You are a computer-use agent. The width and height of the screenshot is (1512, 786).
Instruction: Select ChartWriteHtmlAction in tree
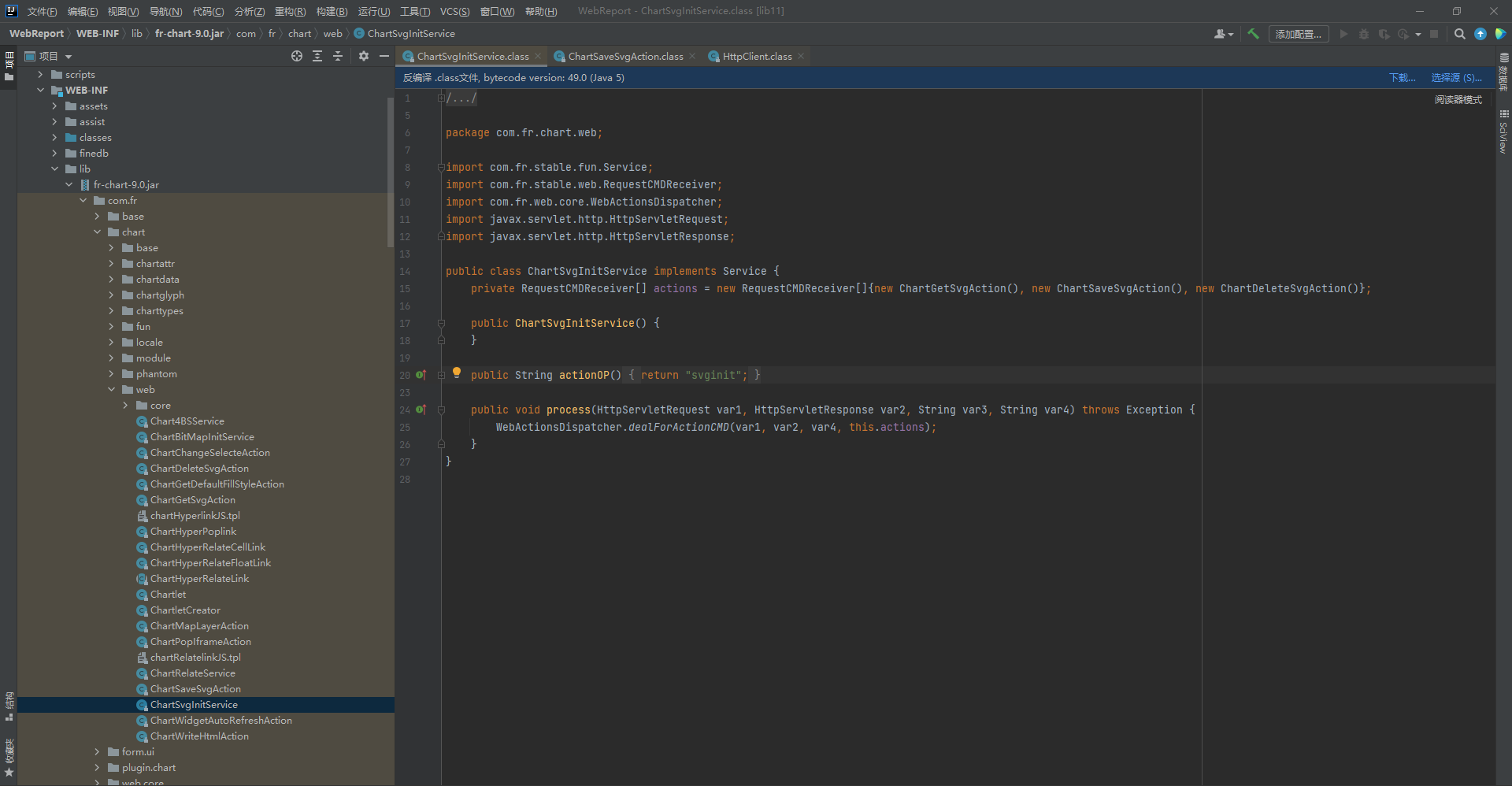[x=199, y=736]
